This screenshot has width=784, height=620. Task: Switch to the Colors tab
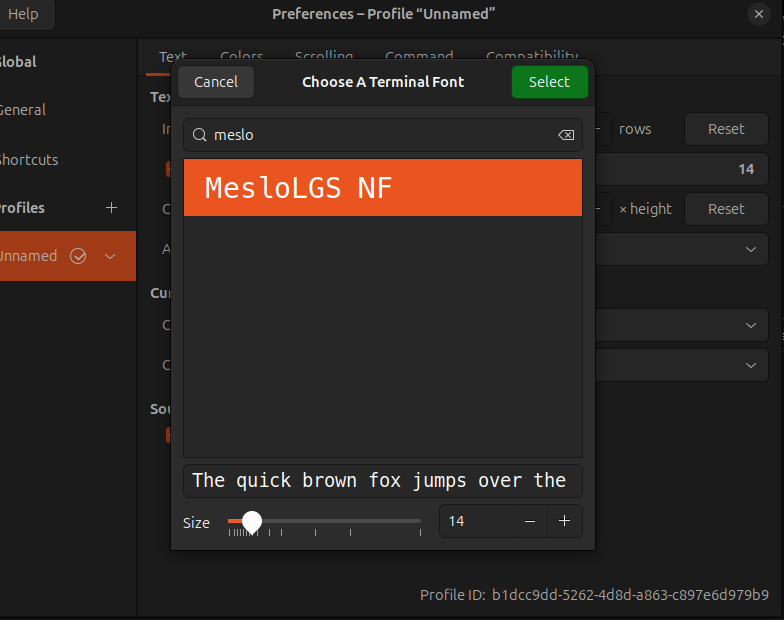click(x=242, y=56)
